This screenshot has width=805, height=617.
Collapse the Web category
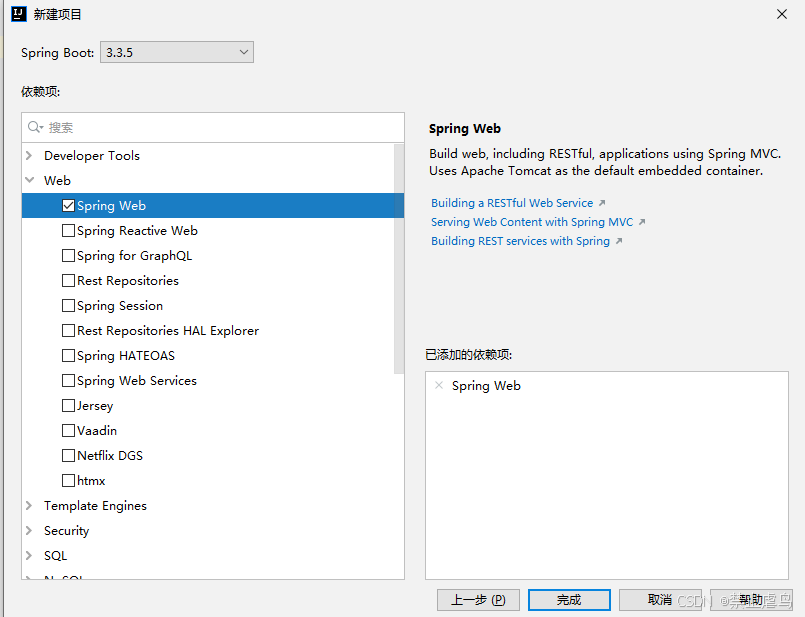[29, 180]
